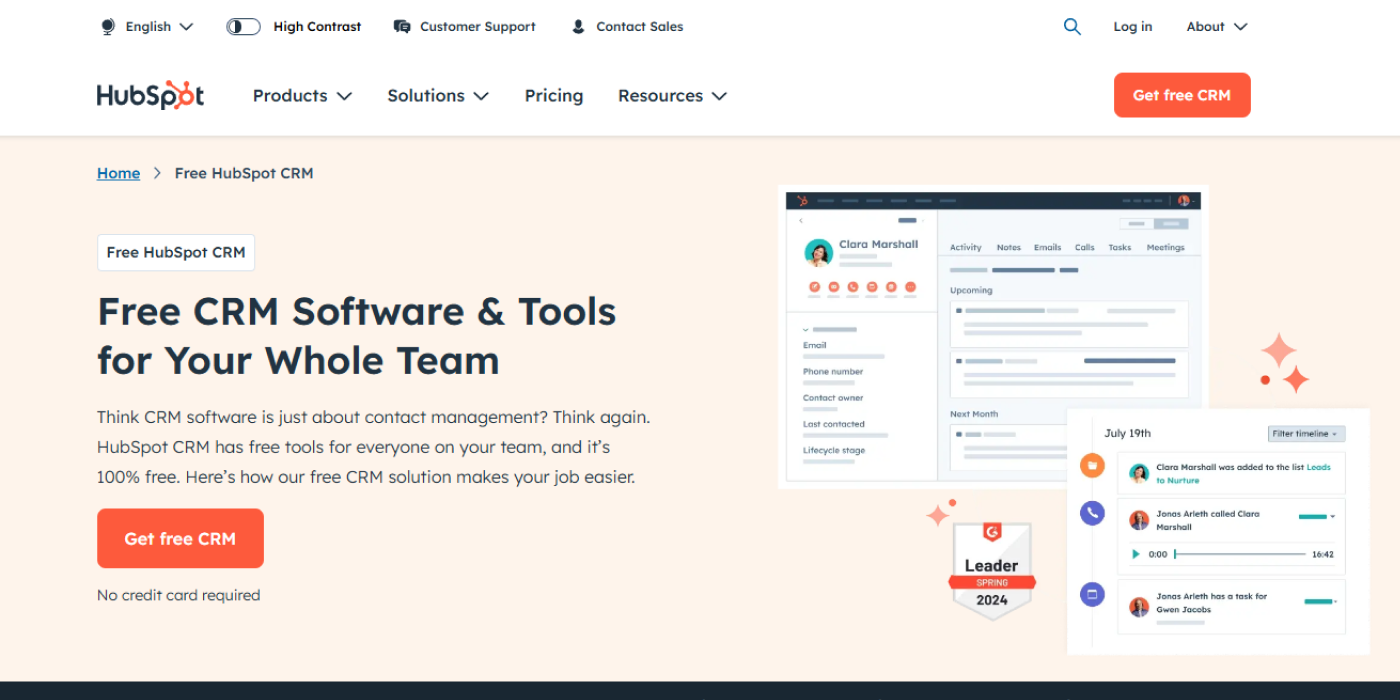Open the Pricing page
This screenshot has width=1400, height=700.
554,96
